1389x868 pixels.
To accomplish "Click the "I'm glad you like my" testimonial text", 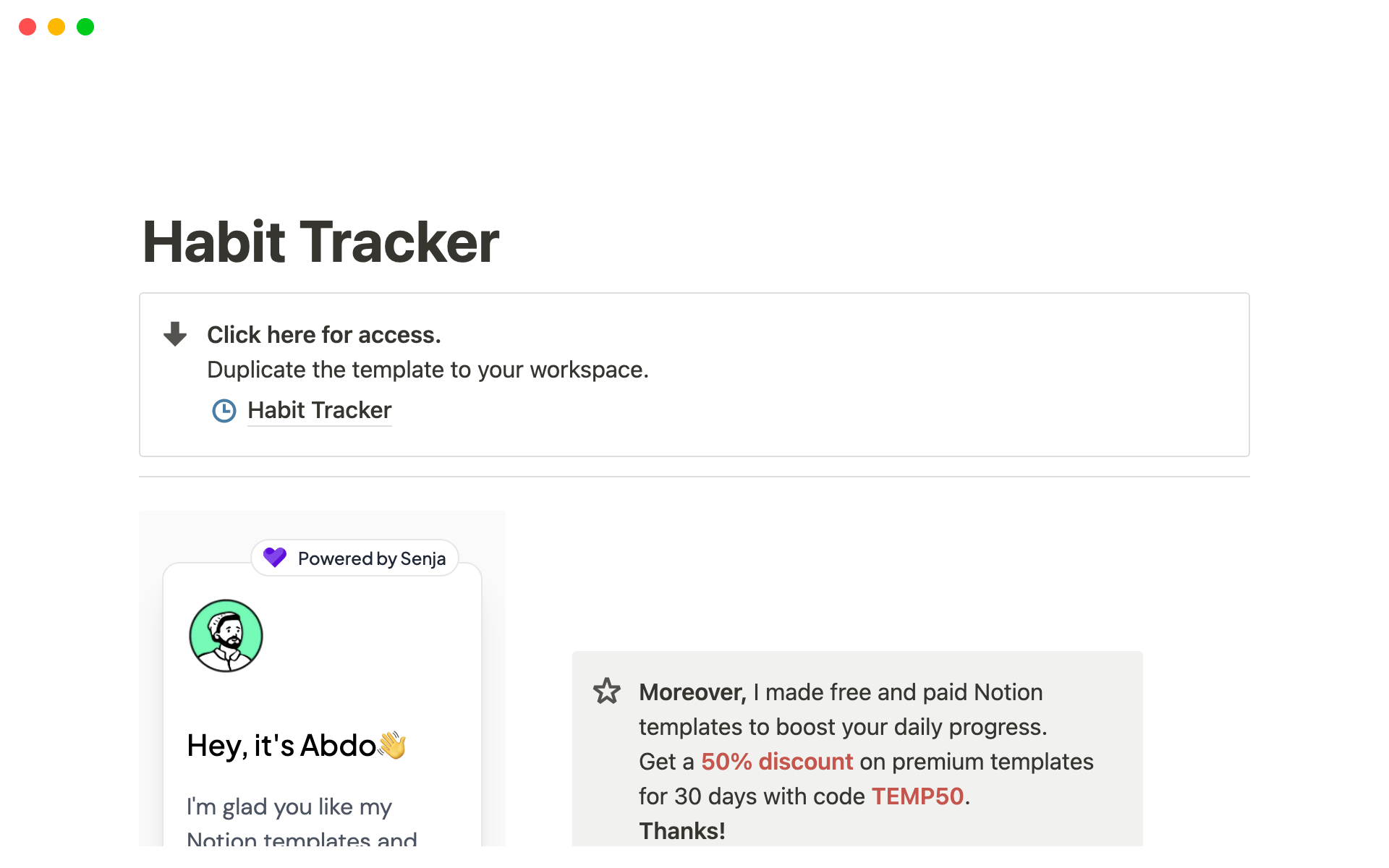I will 289,807.
